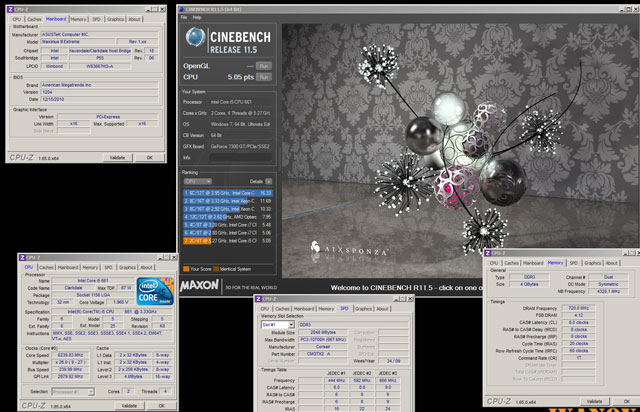
Task: Select ranking row 6C/12T @ 3.95 GHz
Action: [x=228, y=193]
